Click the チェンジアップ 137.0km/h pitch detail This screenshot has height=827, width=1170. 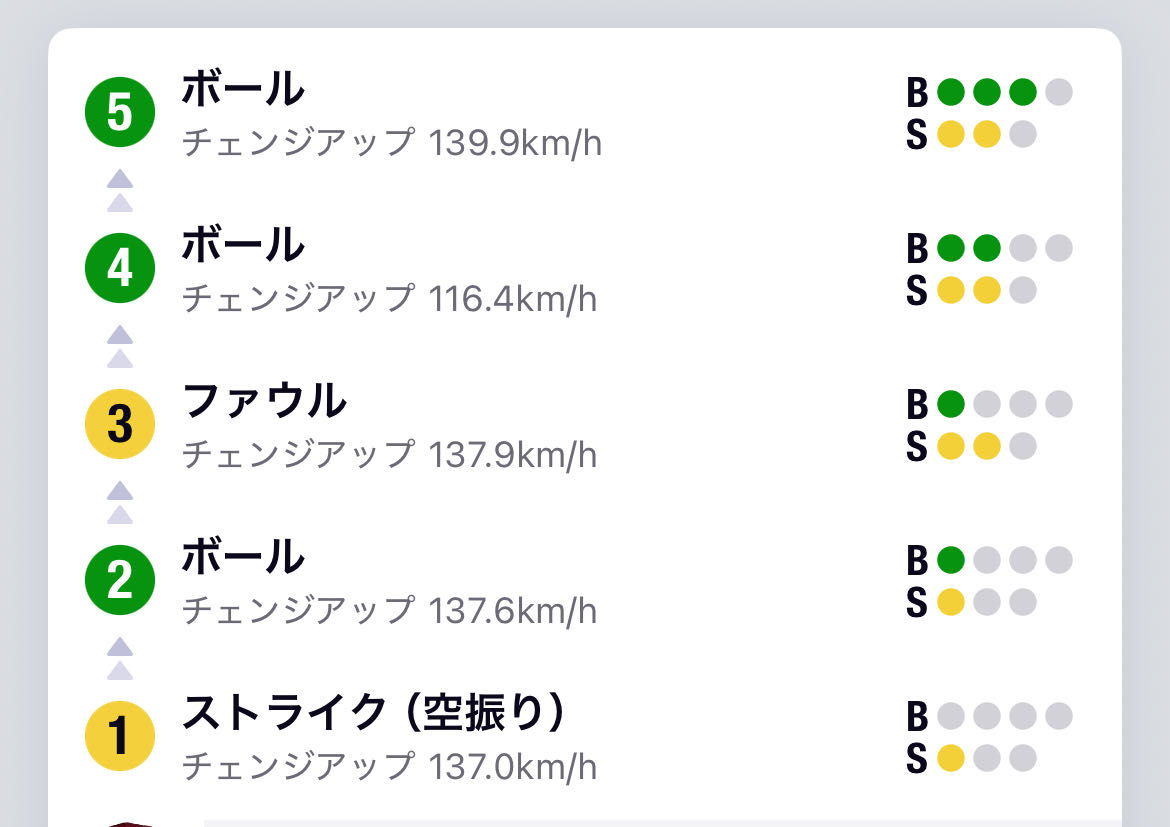pos(389,767)
